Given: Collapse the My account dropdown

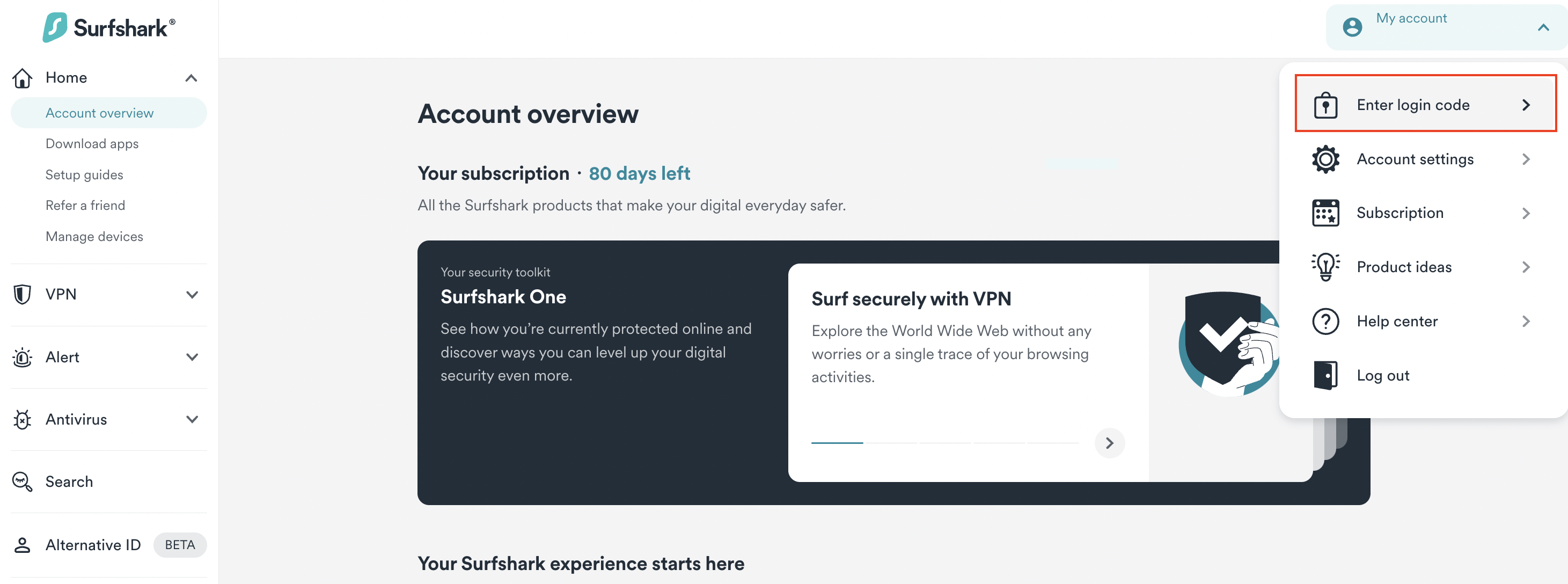Looking at the screenshot, I should coord(1543,27).
